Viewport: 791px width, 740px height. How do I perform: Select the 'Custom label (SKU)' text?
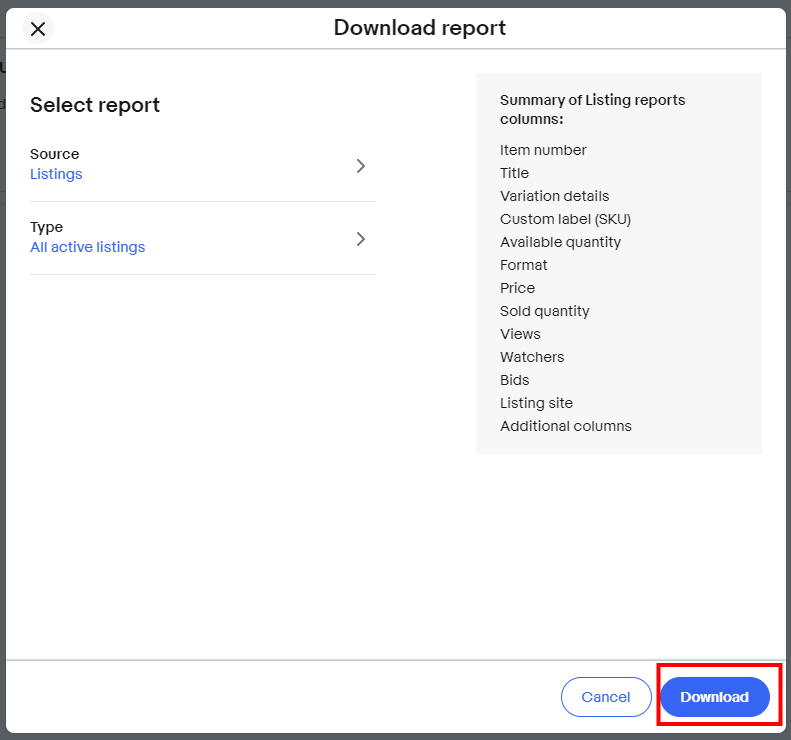coord(565,219)
